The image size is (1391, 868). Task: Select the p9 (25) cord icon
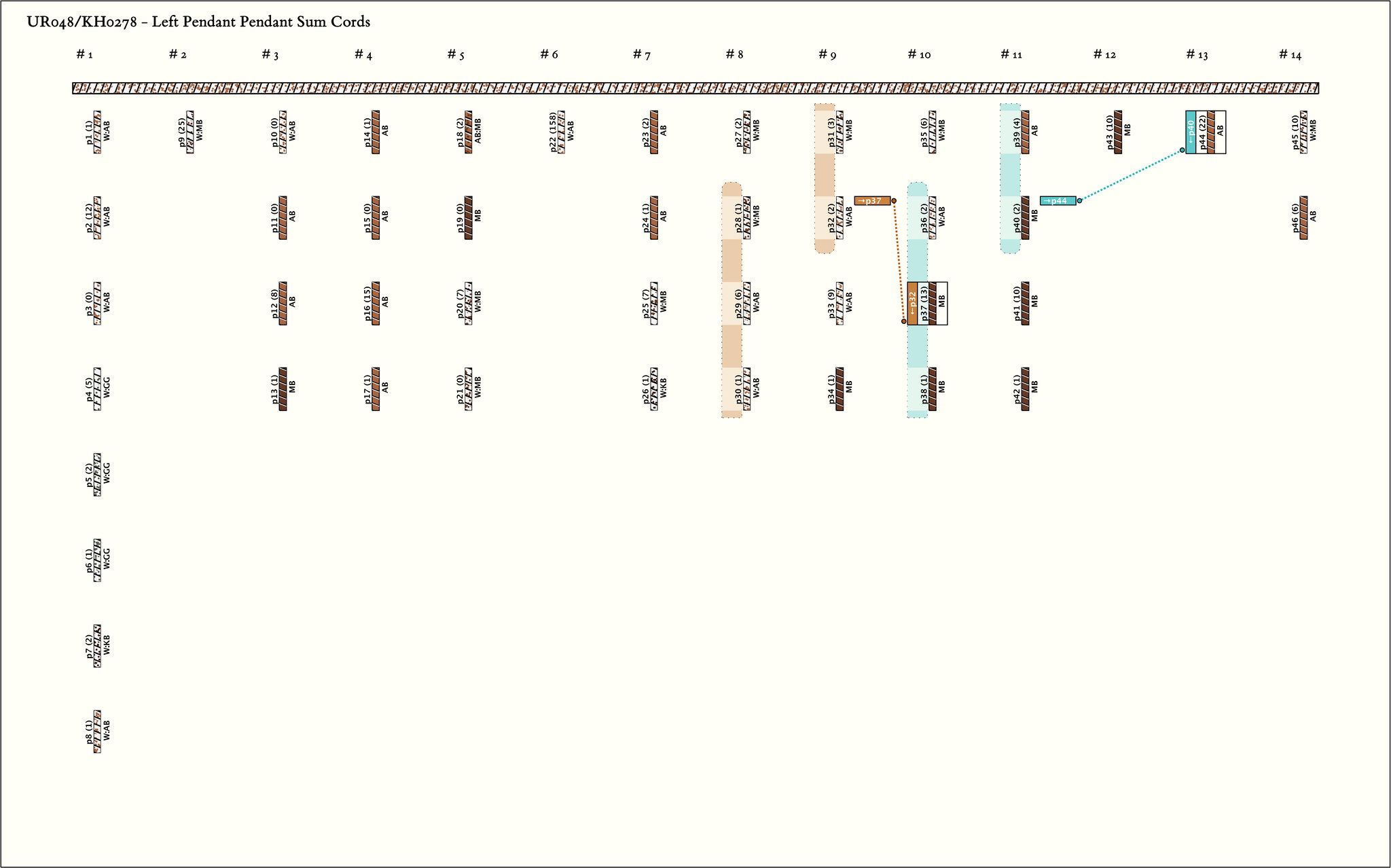(190, 132)
